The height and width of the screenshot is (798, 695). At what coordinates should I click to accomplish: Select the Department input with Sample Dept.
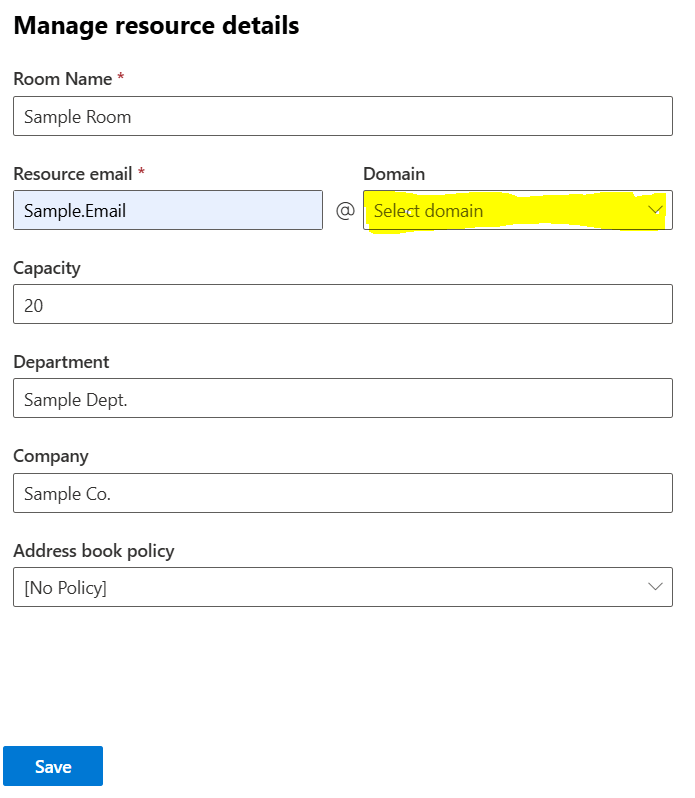[x=343, y=398]
